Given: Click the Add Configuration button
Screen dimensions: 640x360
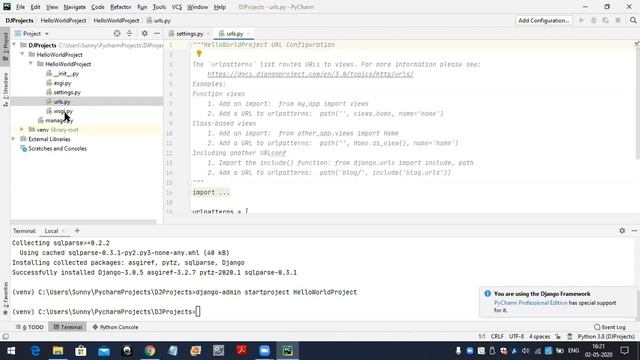Looking at the screenshot, I should [x=544, y=20].
